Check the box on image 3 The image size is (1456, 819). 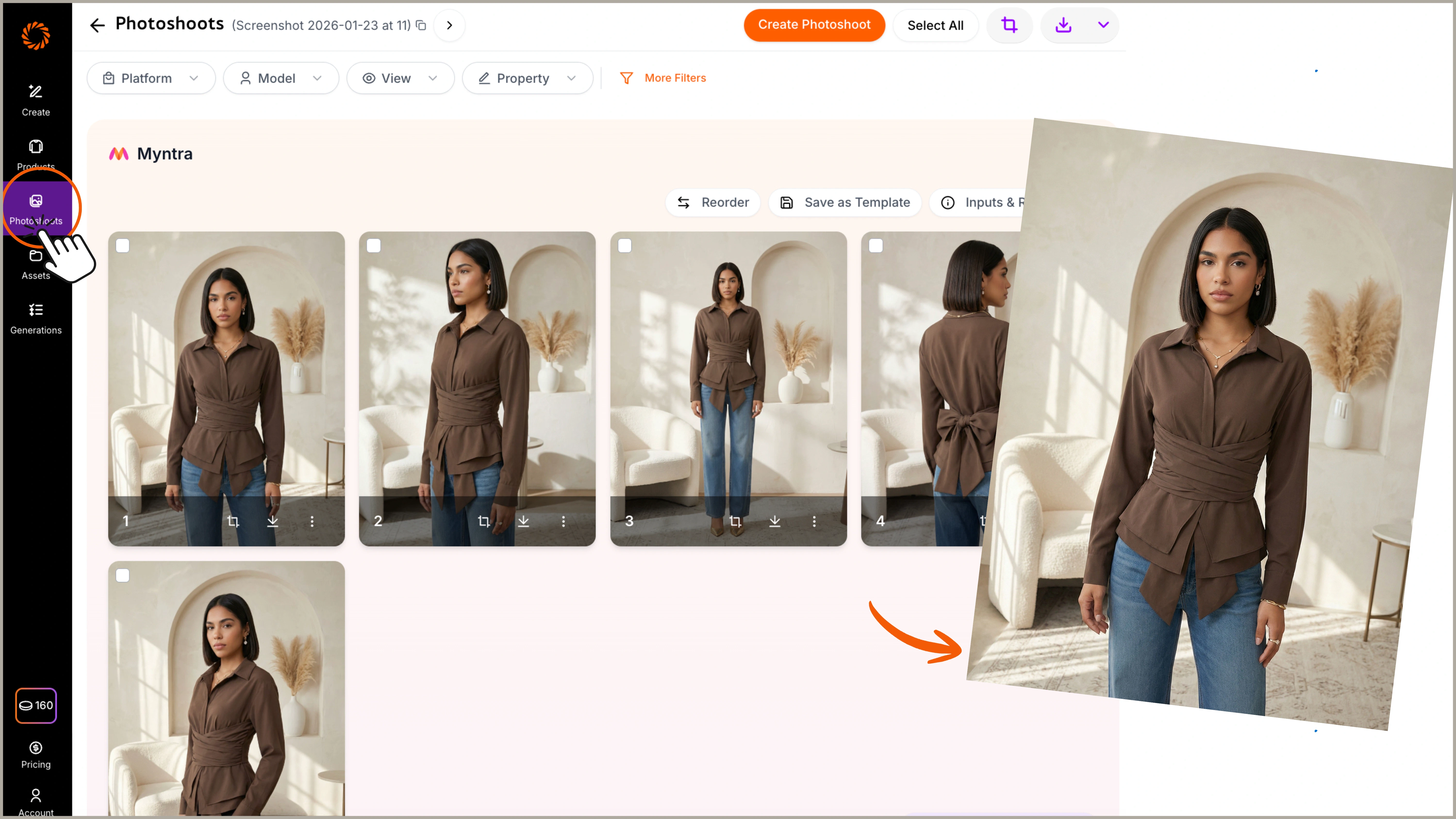(x=625, y=246)
